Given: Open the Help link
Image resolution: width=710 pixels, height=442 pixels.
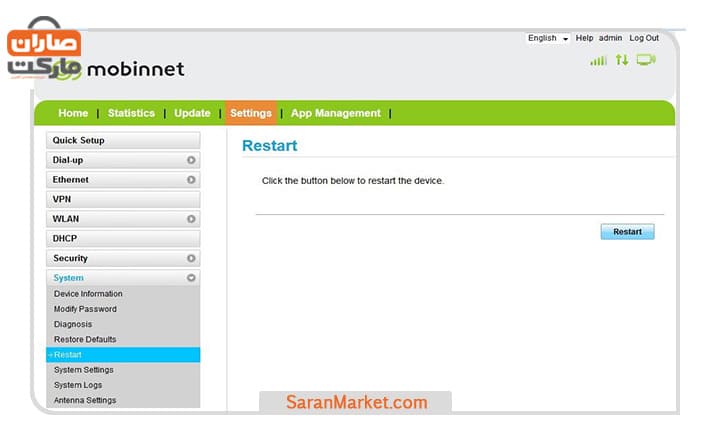Looking at the screenshot, I should [x=584, y=38].
